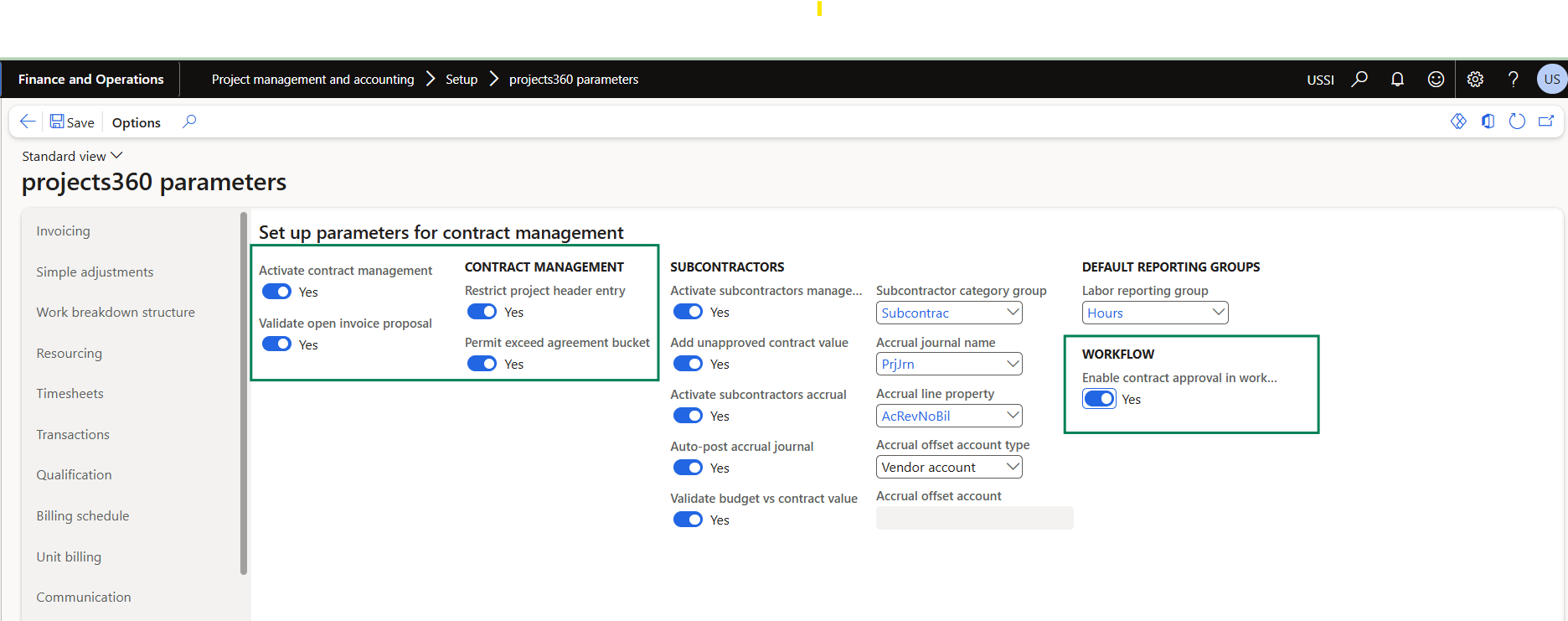Select the Timesheets tab in sidebar

pyautogui.click(x=70, y=393)
